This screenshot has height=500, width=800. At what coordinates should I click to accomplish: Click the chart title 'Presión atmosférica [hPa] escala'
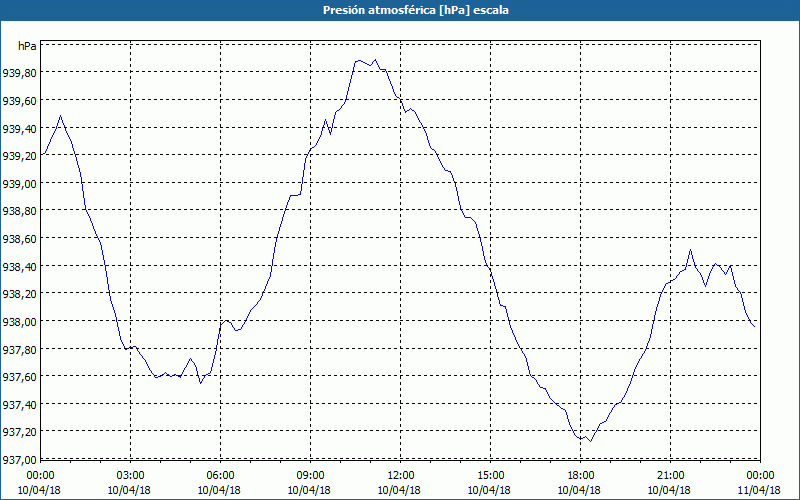(415, 10)
